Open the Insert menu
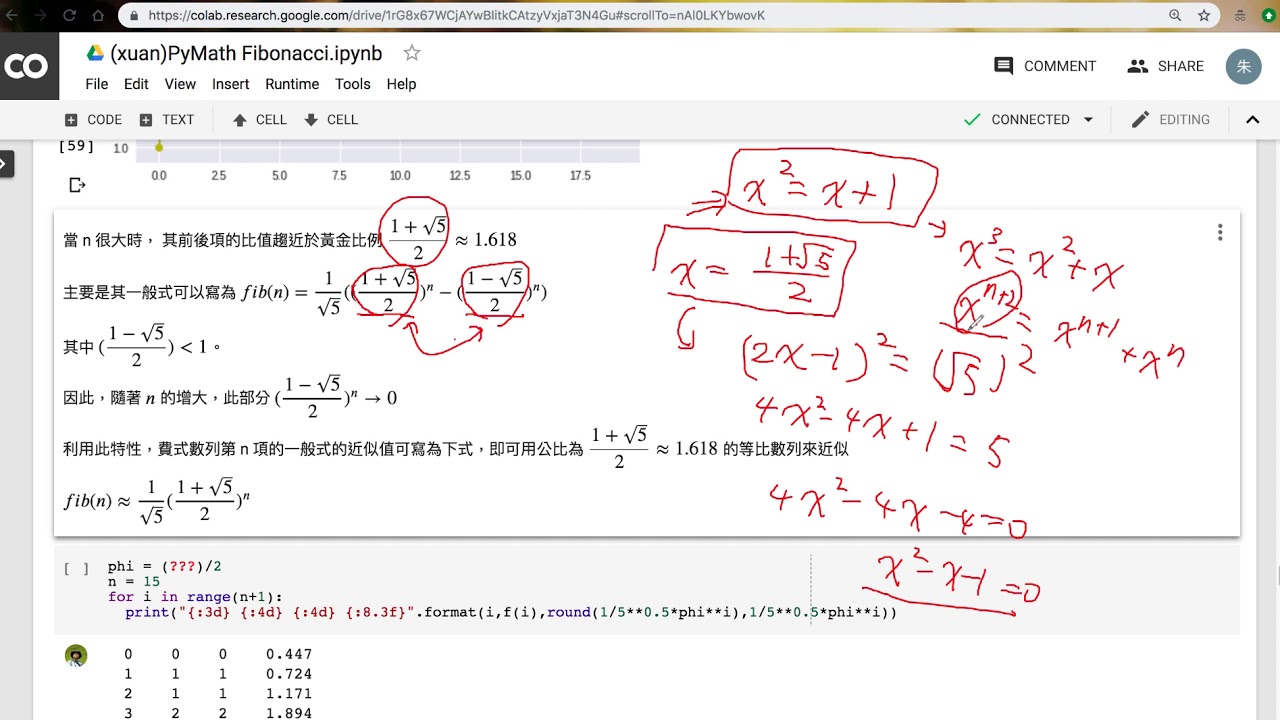 point(230,84)
